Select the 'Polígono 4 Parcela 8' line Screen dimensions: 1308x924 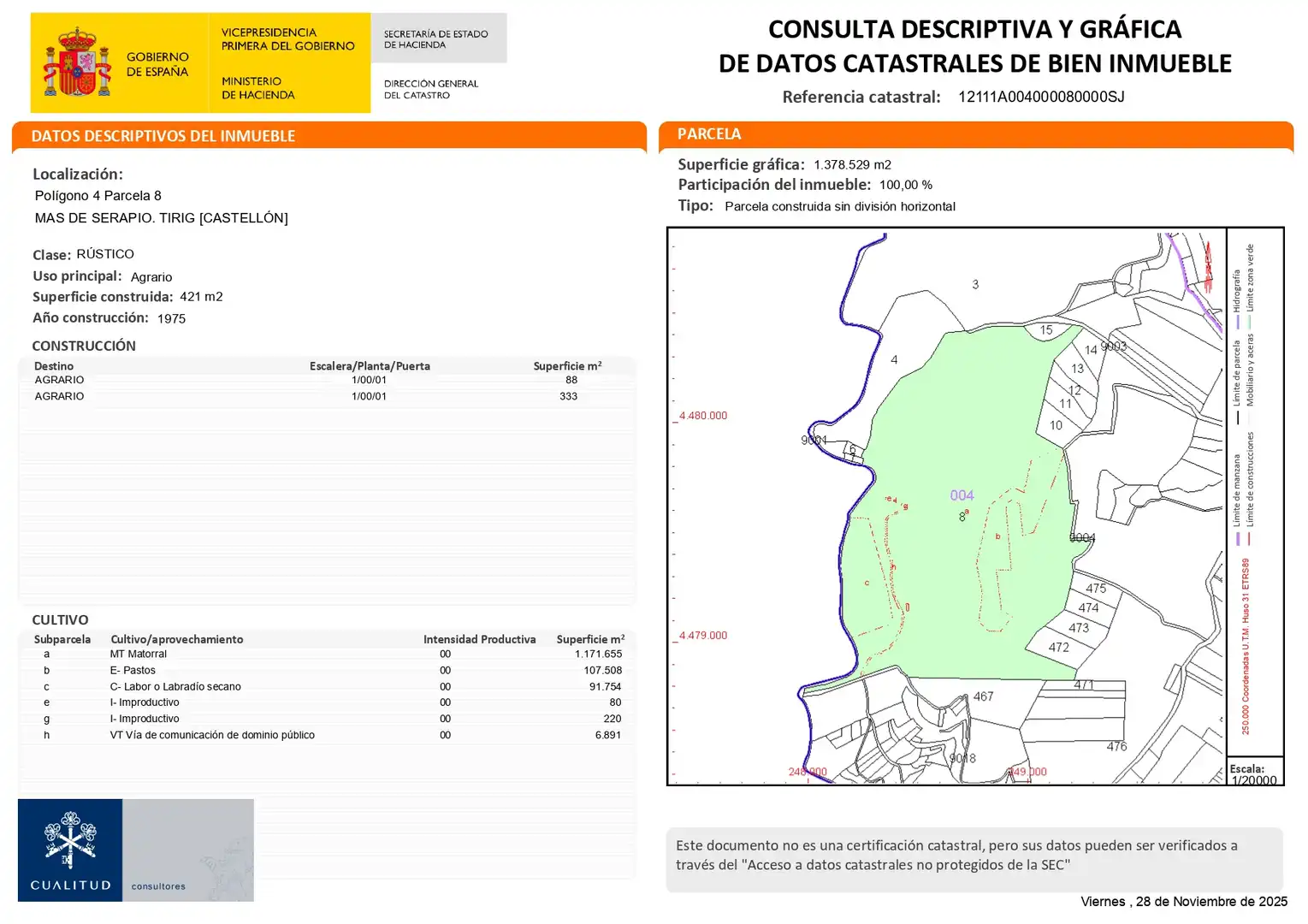click(x=98, y=196)
